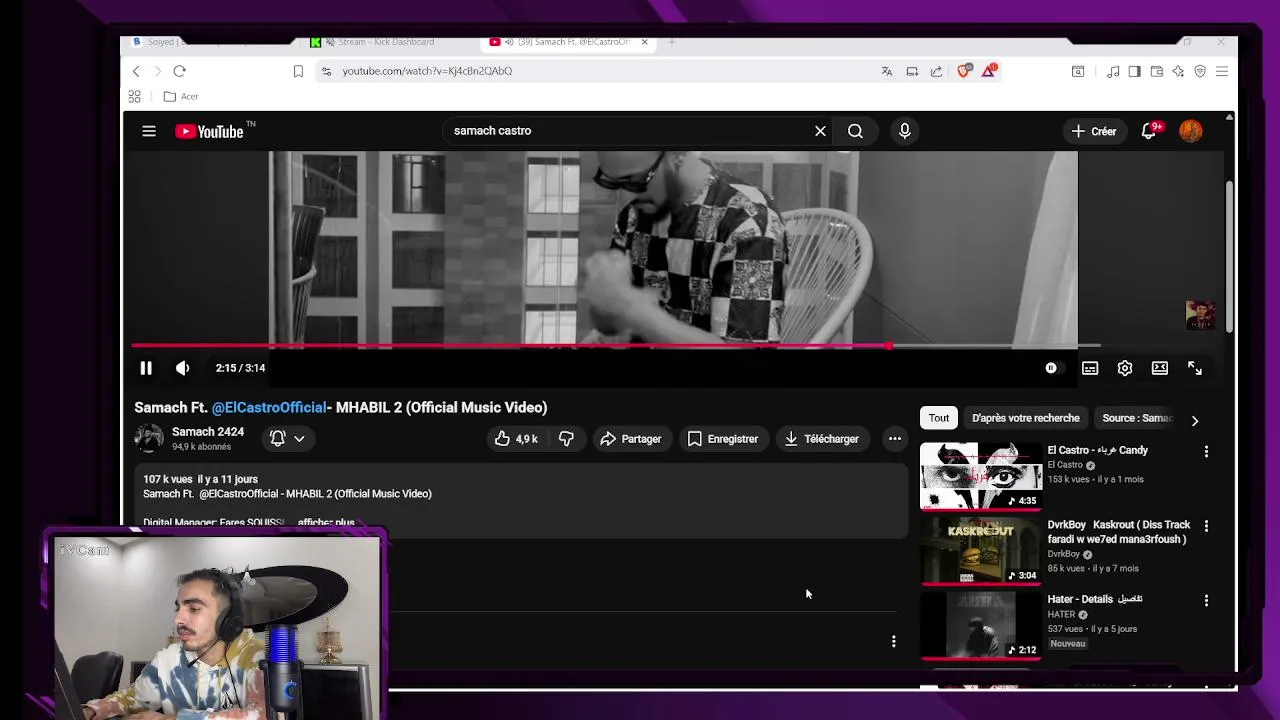
Task: Open more actions under the video
Action: [895, 439]
